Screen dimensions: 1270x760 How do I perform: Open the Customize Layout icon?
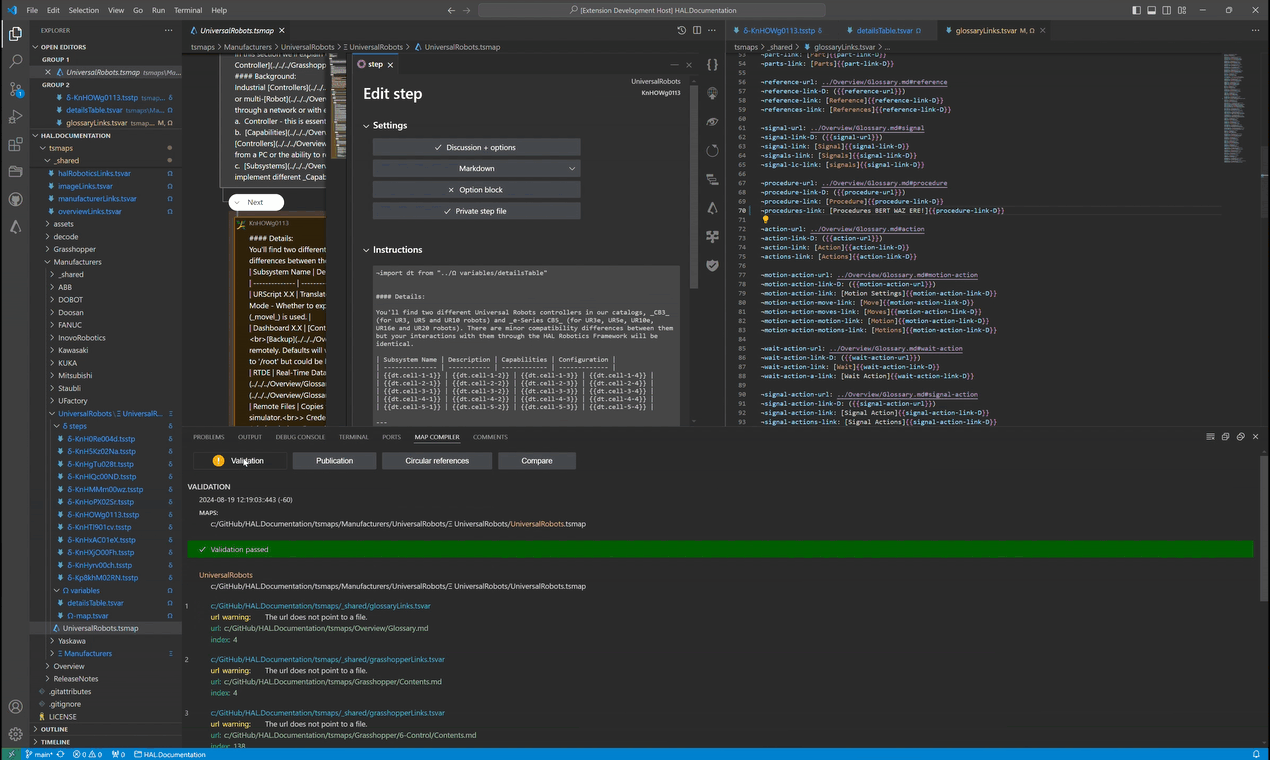coord(1182,10)
